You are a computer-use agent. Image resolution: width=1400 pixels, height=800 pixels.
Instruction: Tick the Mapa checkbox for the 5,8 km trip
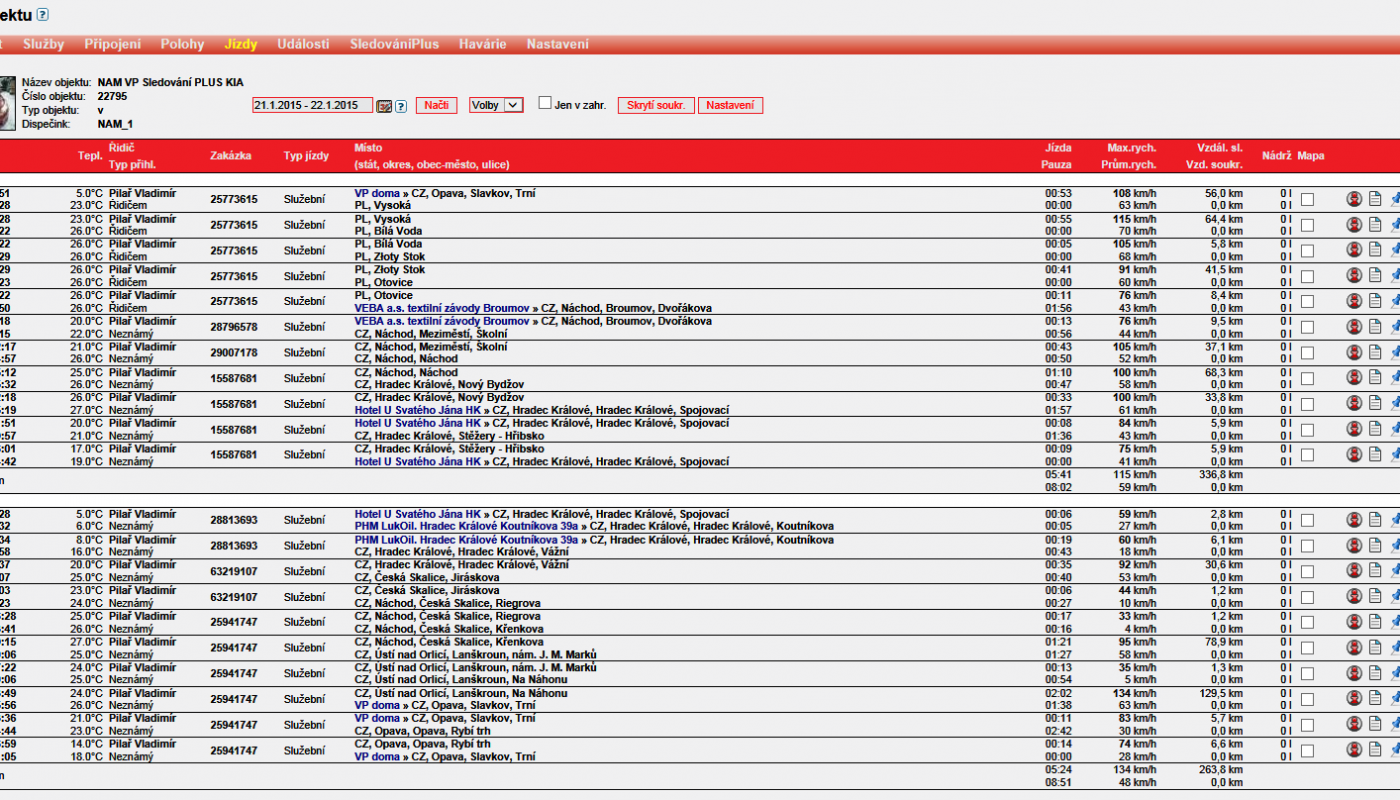1307,250
